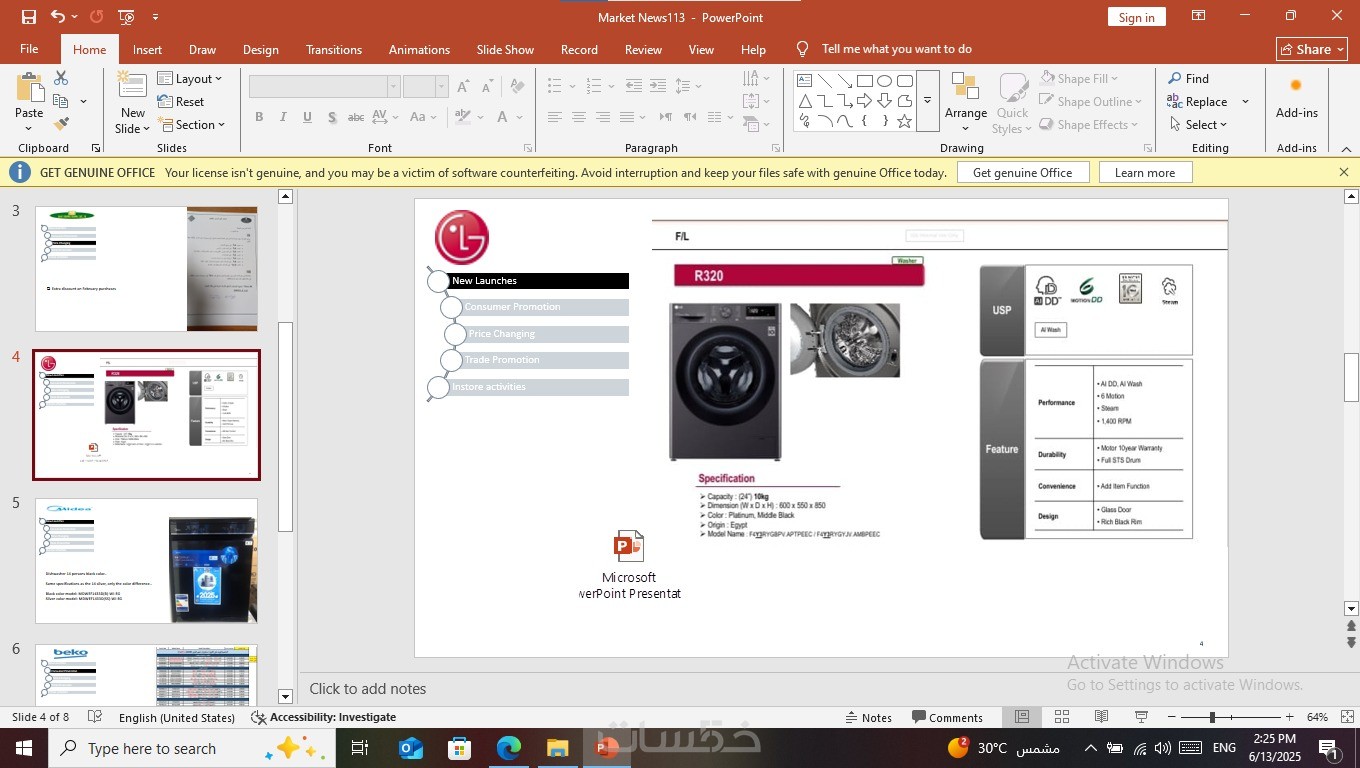Justify the paragraph text

[x=626, y=117]
